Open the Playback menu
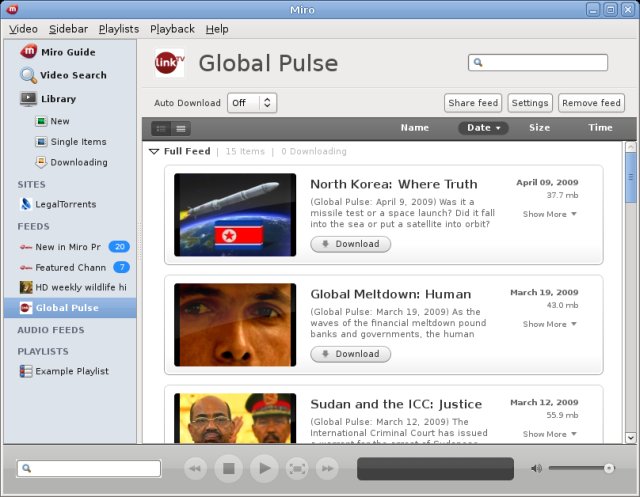This screenshot has height=497, width=640. (x=172, y=29)
